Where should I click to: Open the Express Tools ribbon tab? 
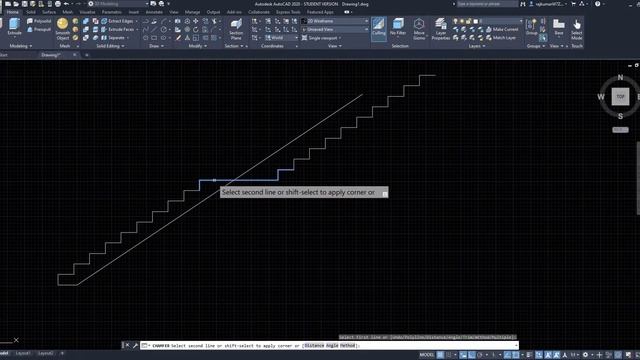tap(288, 12)
